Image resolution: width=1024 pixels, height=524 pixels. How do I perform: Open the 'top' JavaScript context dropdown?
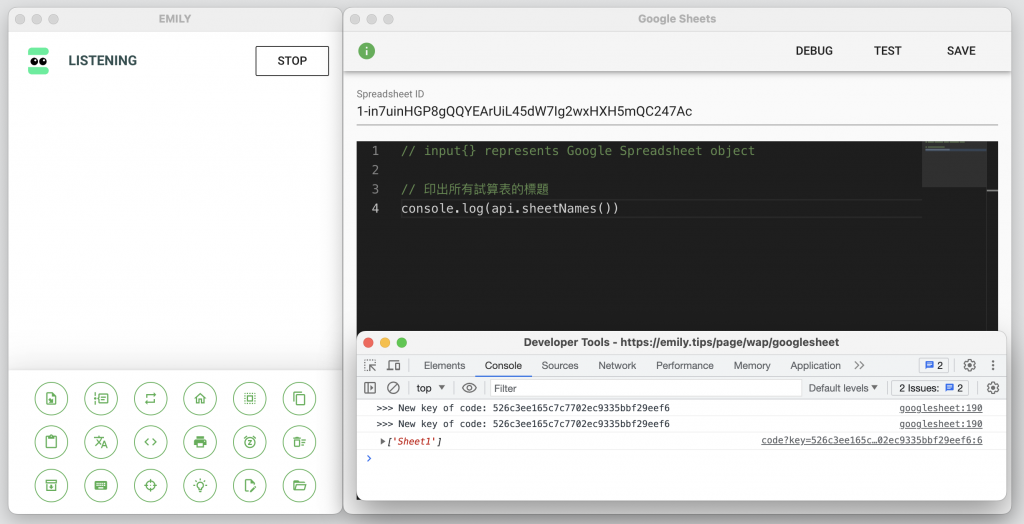(x=430, y=387)
